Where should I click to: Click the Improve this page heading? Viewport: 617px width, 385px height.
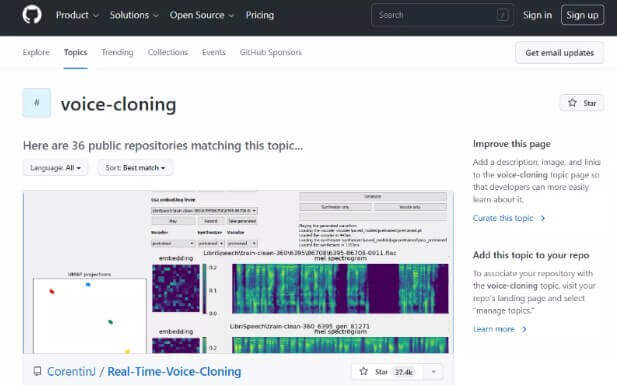point(512,144)
